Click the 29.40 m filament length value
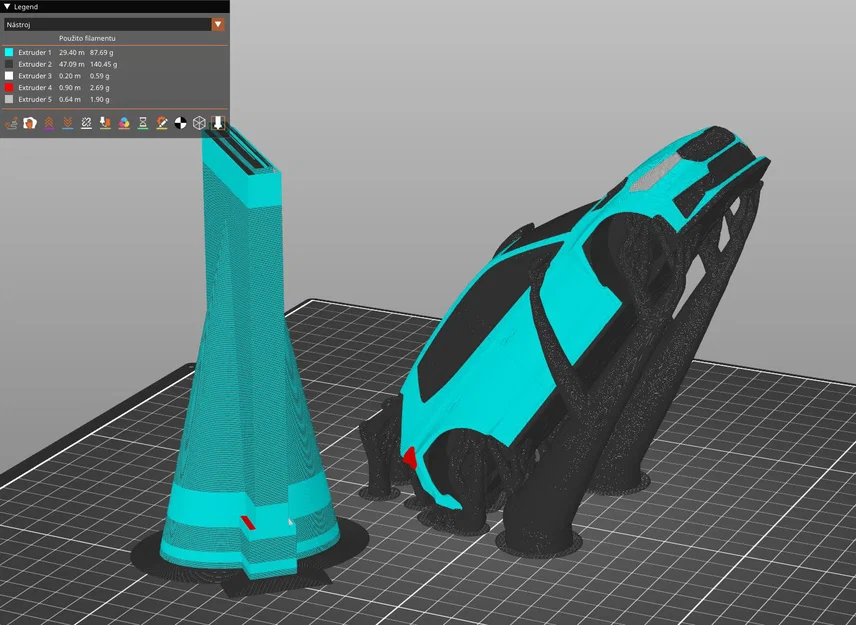This screenshot has height=625, width=856. click(72, 52)
